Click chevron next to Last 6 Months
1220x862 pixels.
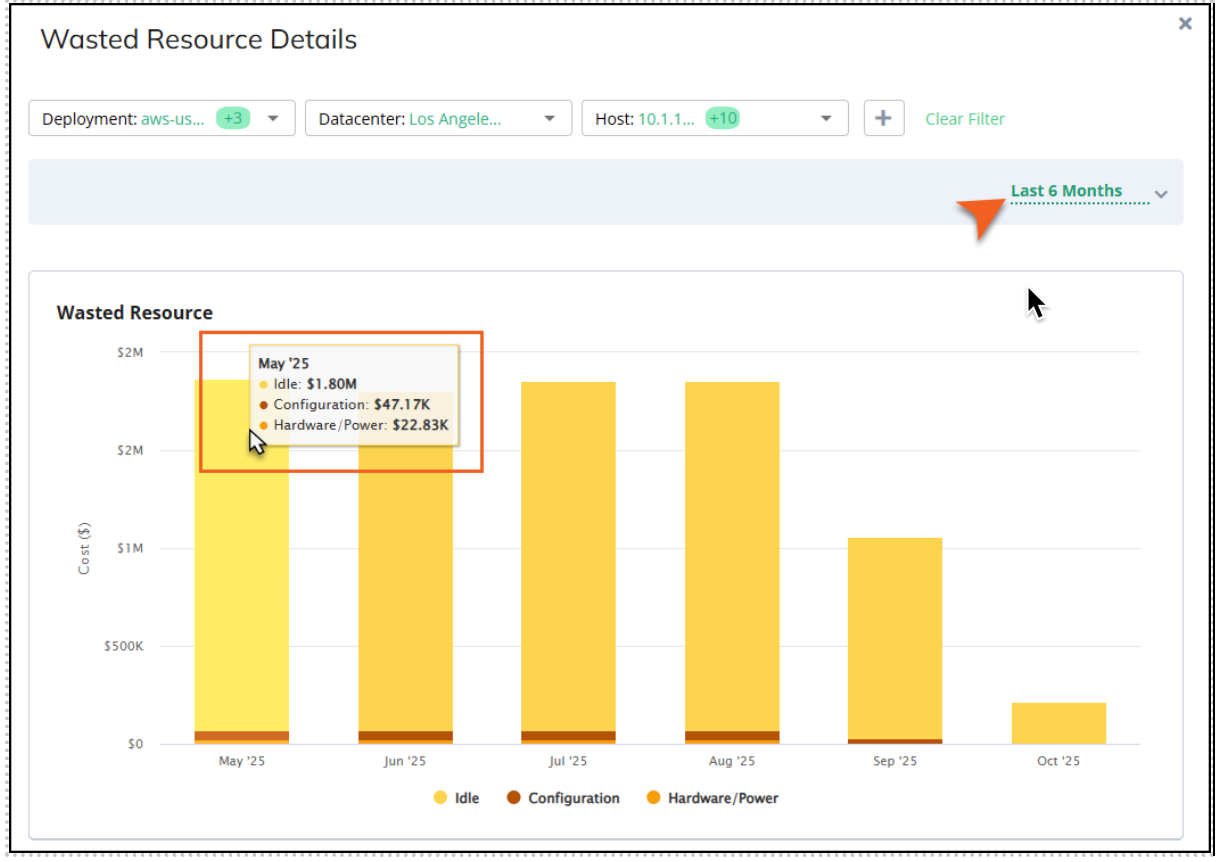(1160, 194)
